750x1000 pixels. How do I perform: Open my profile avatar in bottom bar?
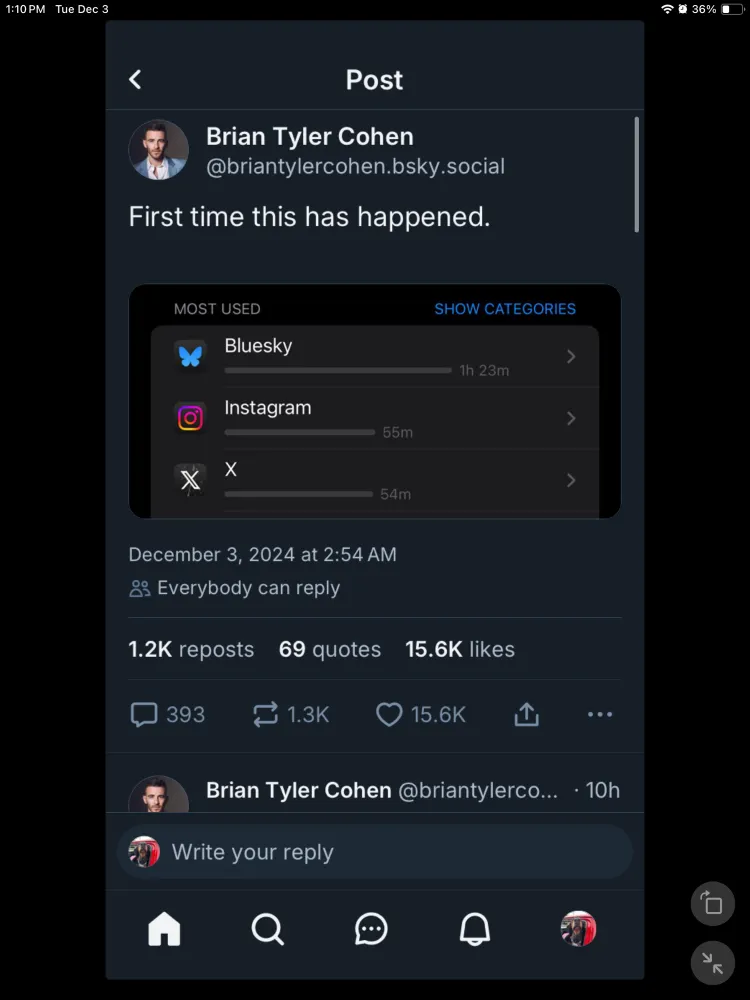pos(578,929)
